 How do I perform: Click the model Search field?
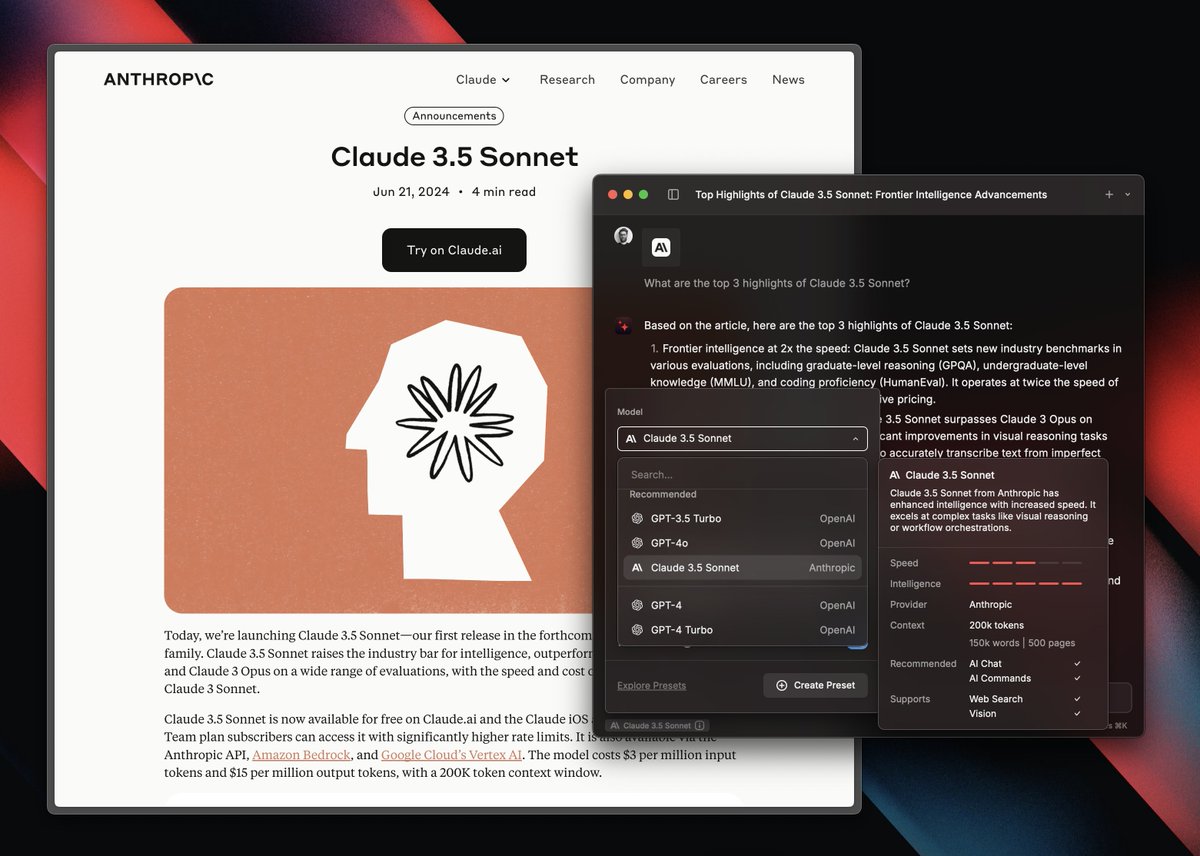pos(742,475)
